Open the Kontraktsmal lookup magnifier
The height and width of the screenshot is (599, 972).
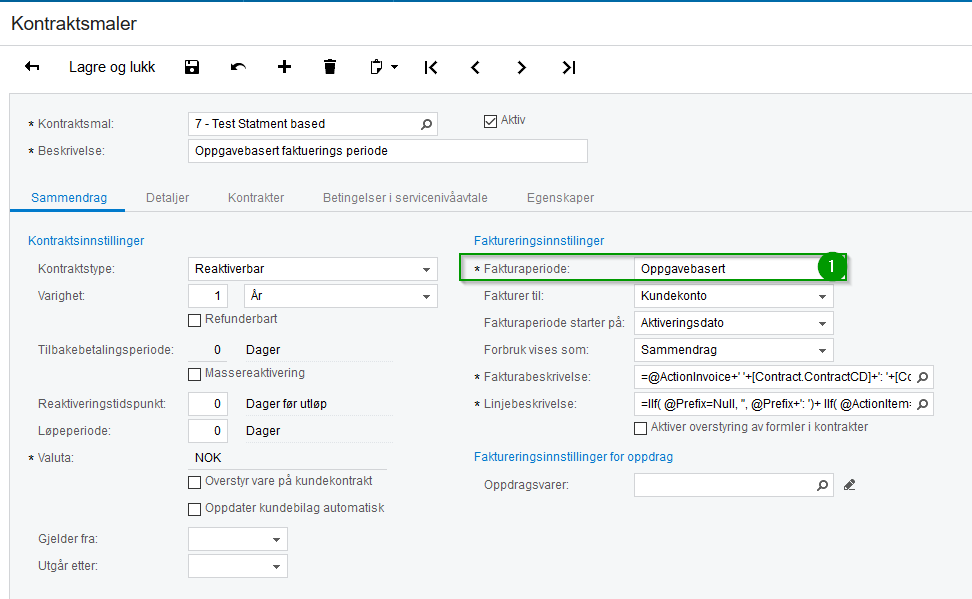[426, 124]
